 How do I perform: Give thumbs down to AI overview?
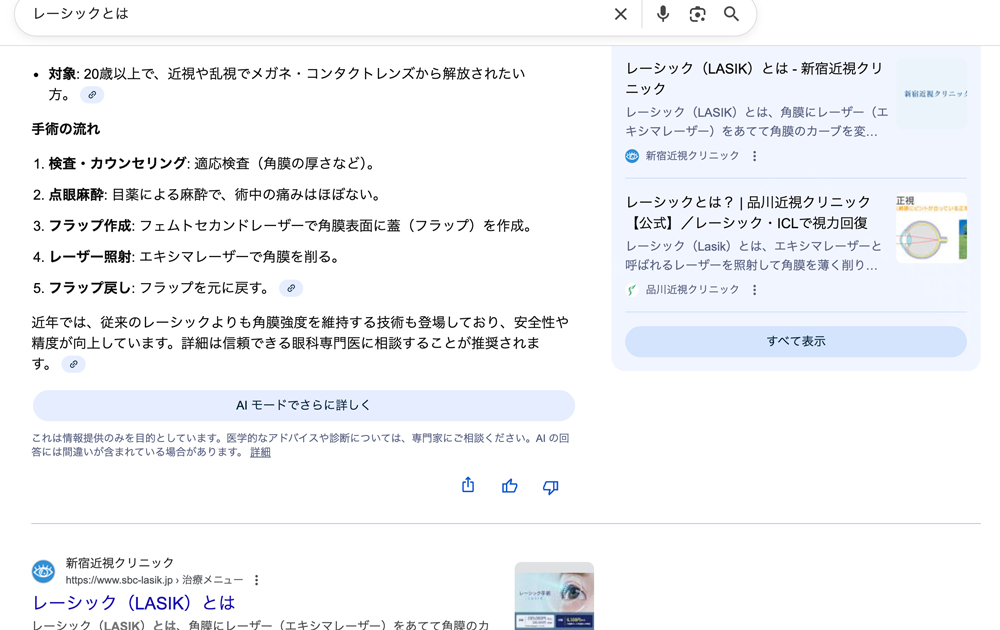coord(550,487)
